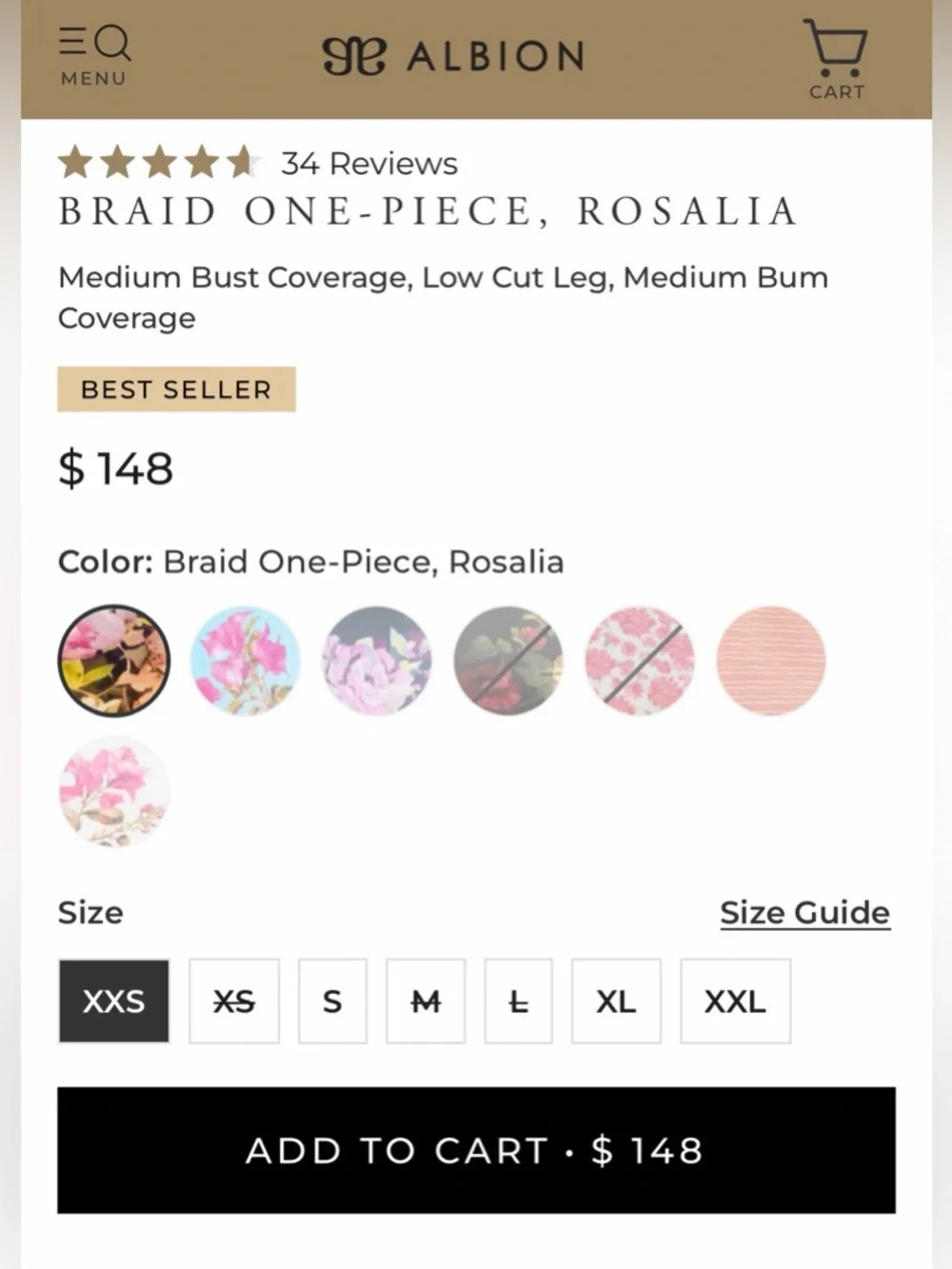Click the star rating icons
The image size is (952, 1269).
click(158, 163)
